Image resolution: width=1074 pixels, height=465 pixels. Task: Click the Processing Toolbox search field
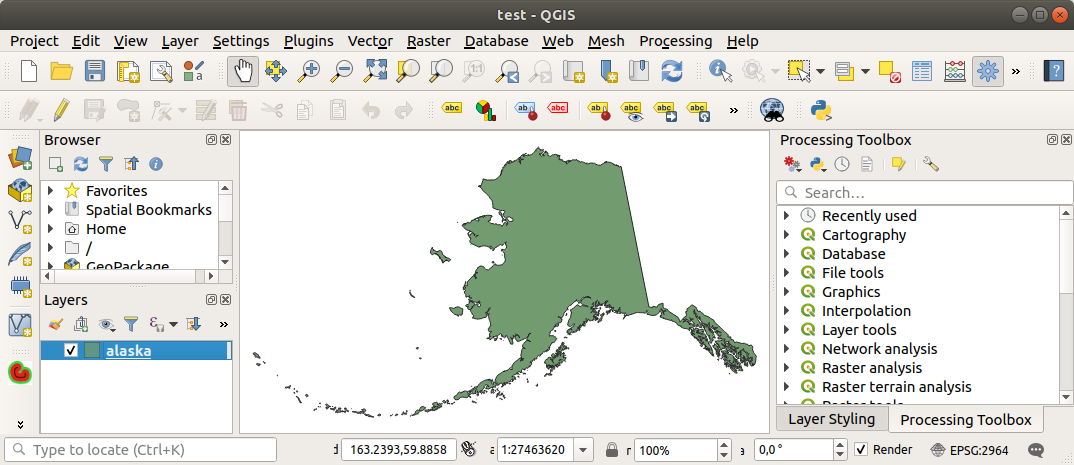pyautogui.click(x=923, y=192)
